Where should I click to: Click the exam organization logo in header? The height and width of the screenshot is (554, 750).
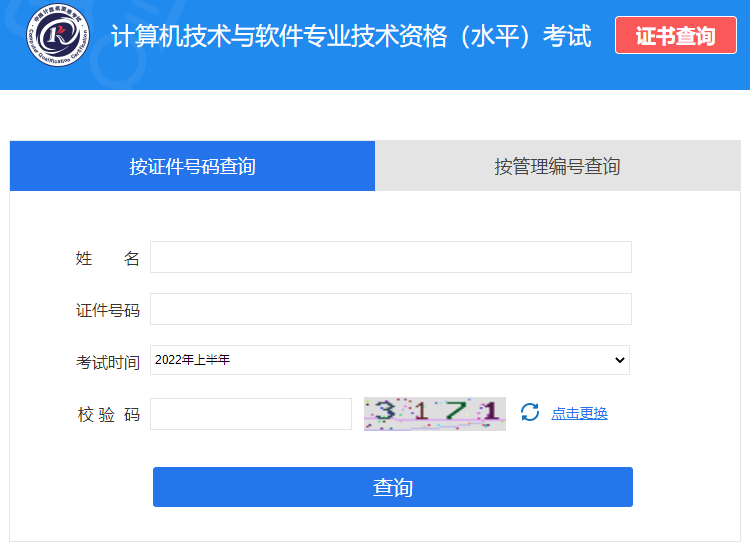(x=57, y=38)
